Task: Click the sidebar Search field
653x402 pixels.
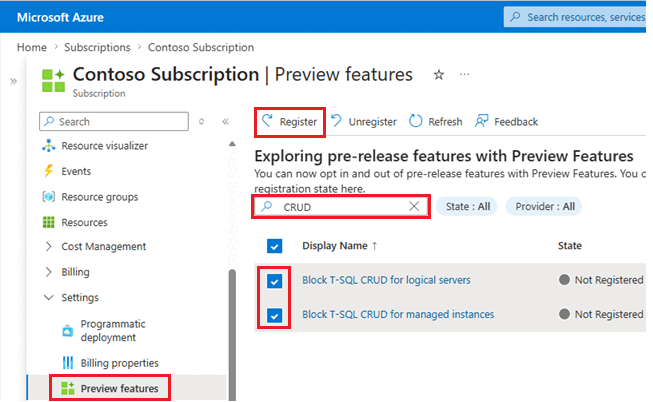Action: [114, 122]
